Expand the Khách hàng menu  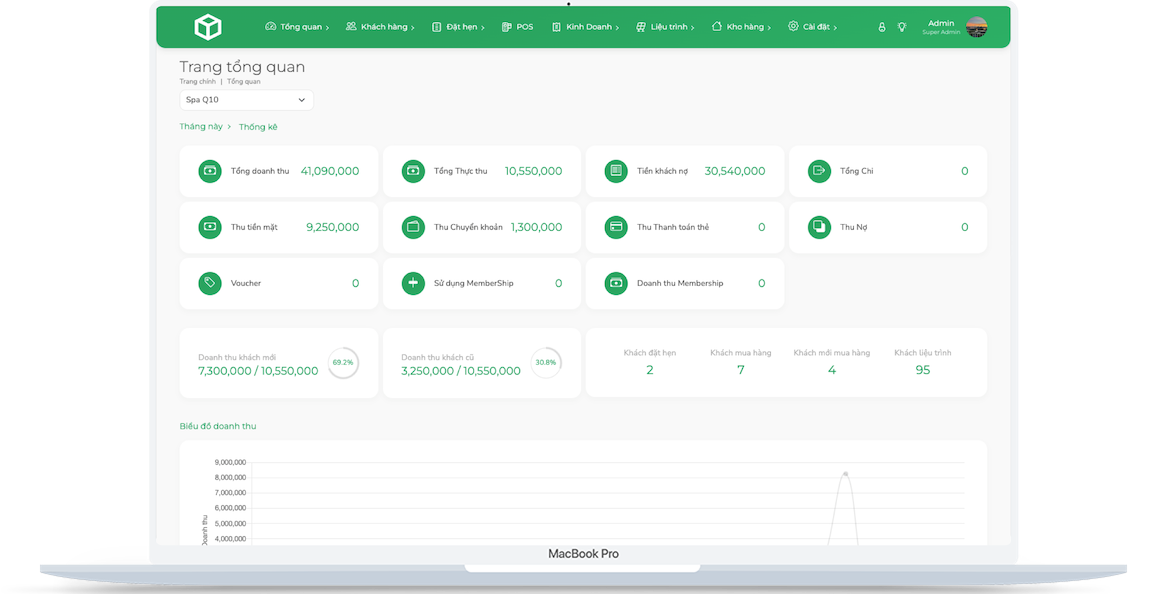[x=380, y=27]
